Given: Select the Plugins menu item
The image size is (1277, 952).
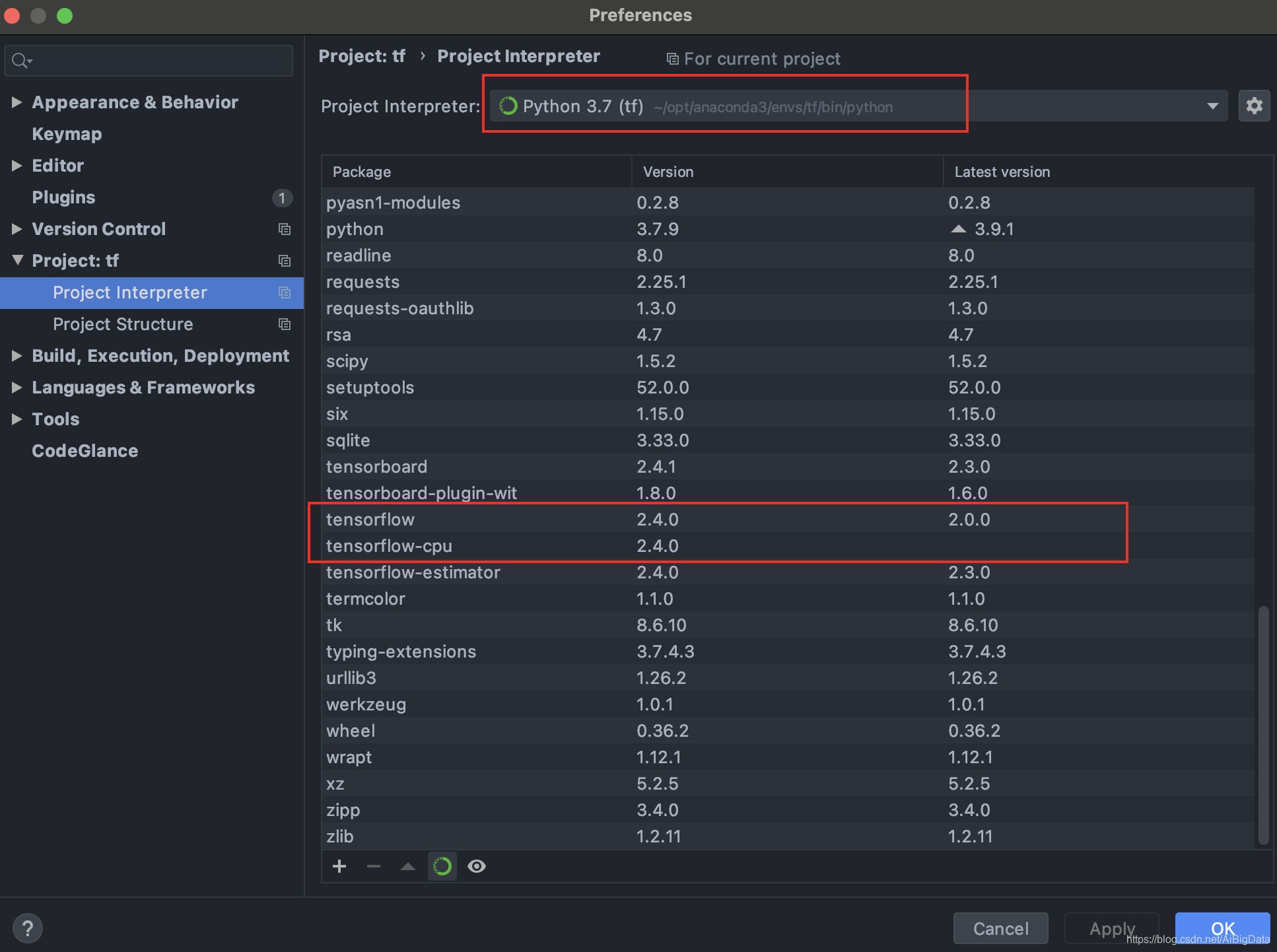Looking at the screenshot, I should coord(62,197).
